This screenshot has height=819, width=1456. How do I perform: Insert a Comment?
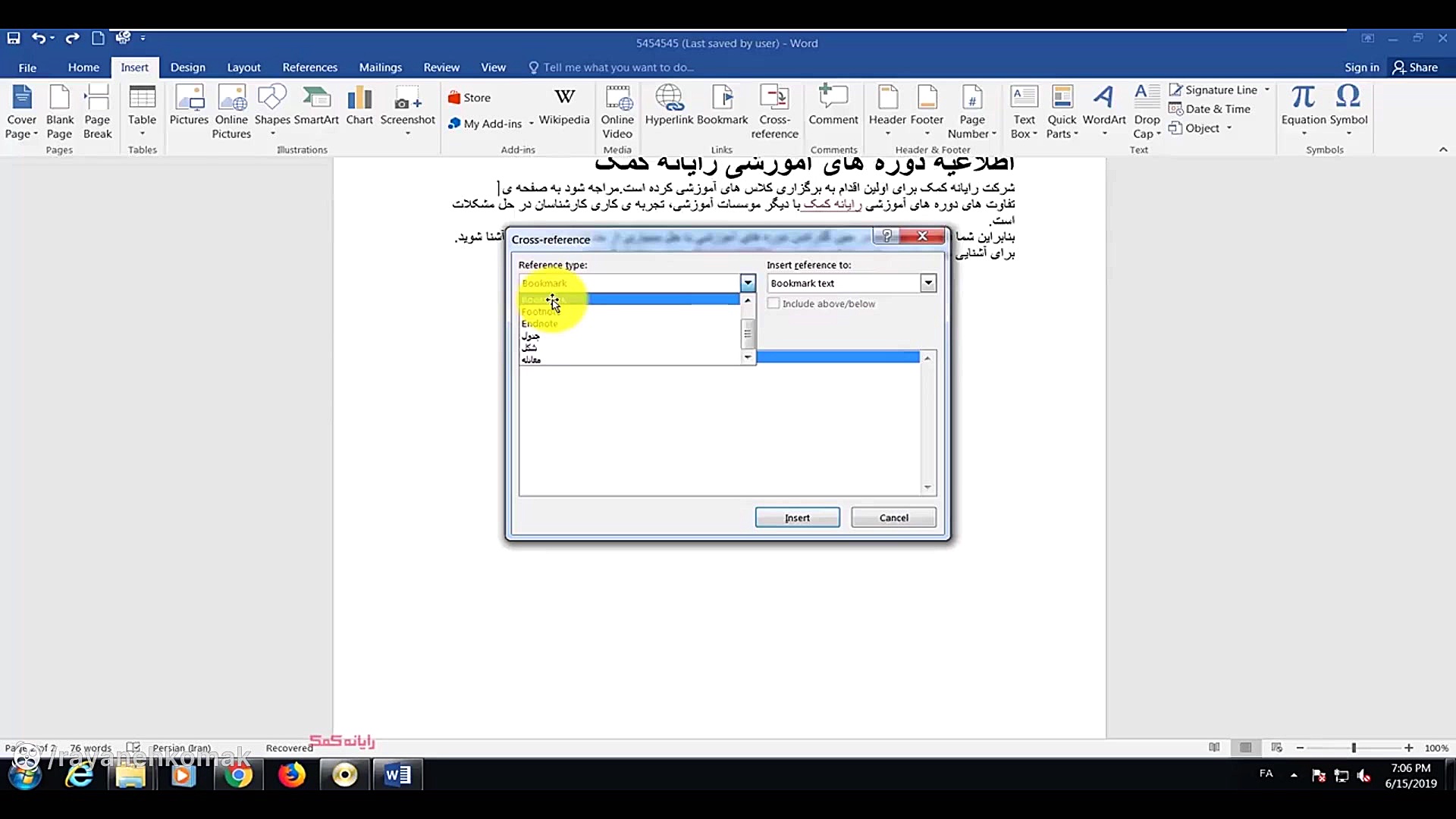[833, 106]
